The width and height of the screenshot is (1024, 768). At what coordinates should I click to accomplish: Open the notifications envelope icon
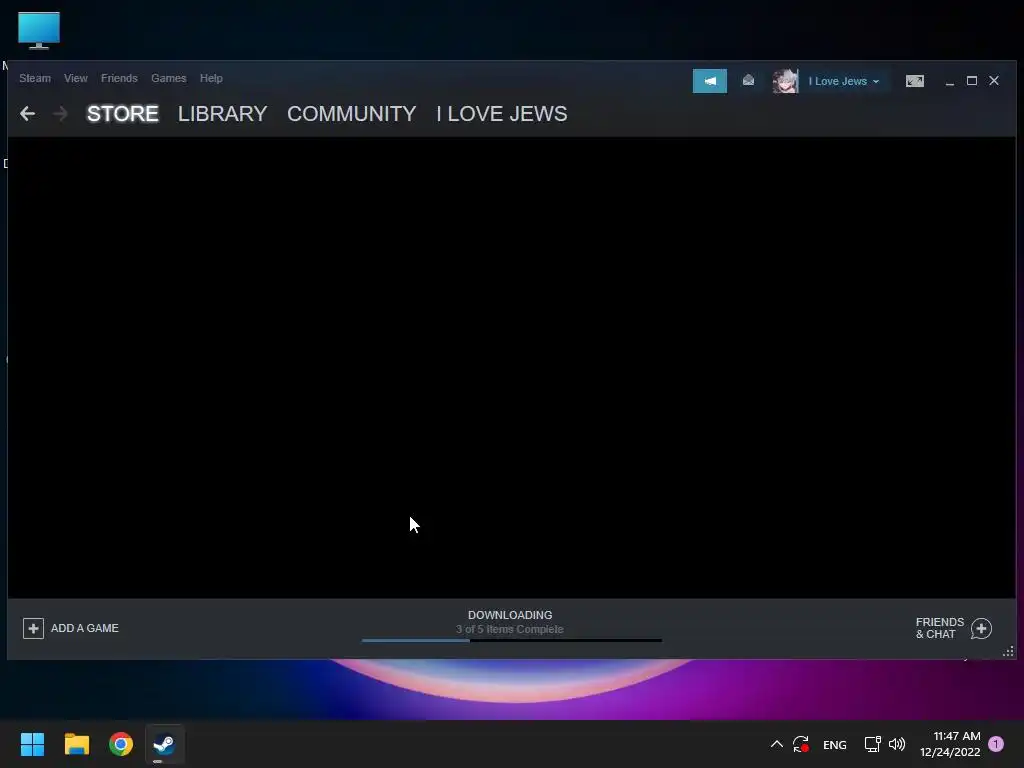pyautogui.click(x=748, y=80)
